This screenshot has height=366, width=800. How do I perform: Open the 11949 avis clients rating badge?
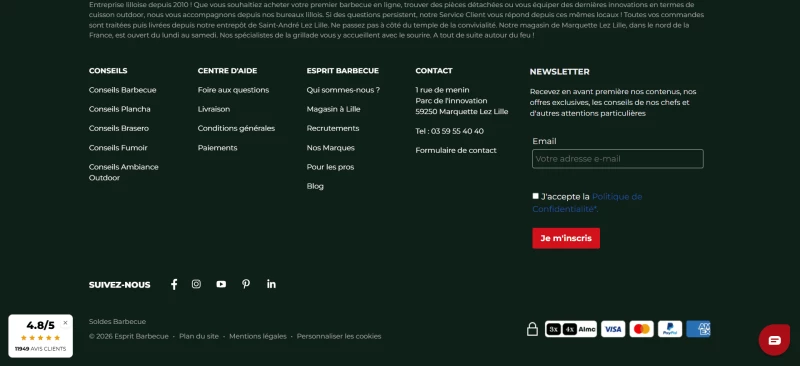40,336
